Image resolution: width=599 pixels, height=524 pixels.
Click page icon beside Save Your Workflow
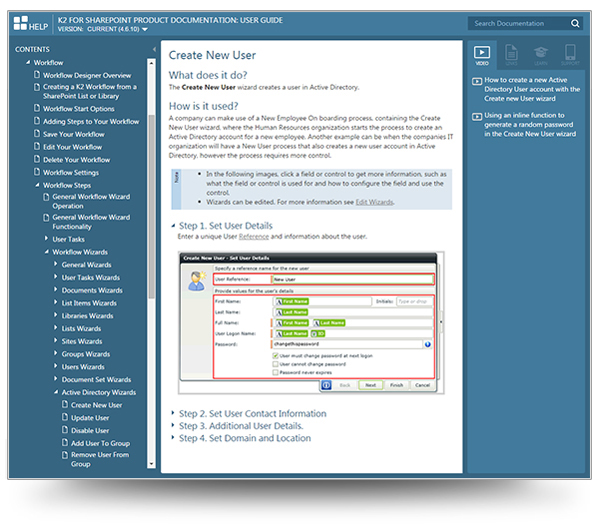[37, 133]
